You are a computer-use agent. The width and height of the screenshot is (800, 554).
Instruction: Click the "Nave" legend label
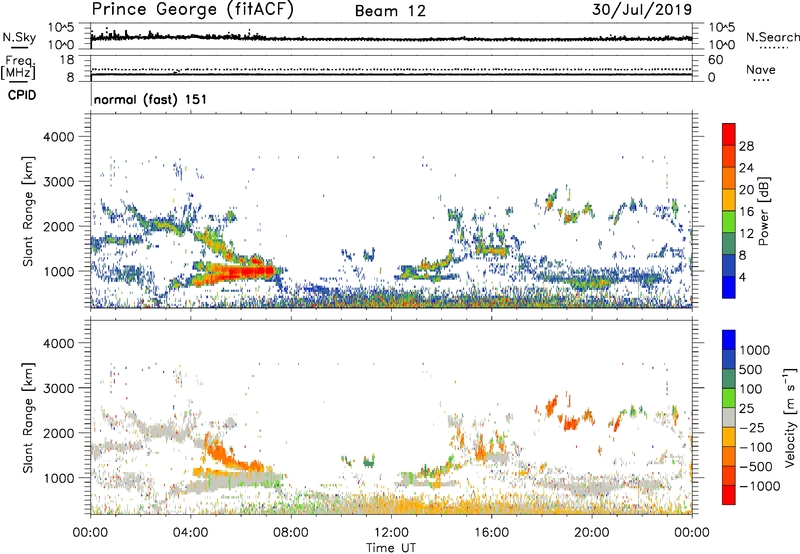coord(761,69)
